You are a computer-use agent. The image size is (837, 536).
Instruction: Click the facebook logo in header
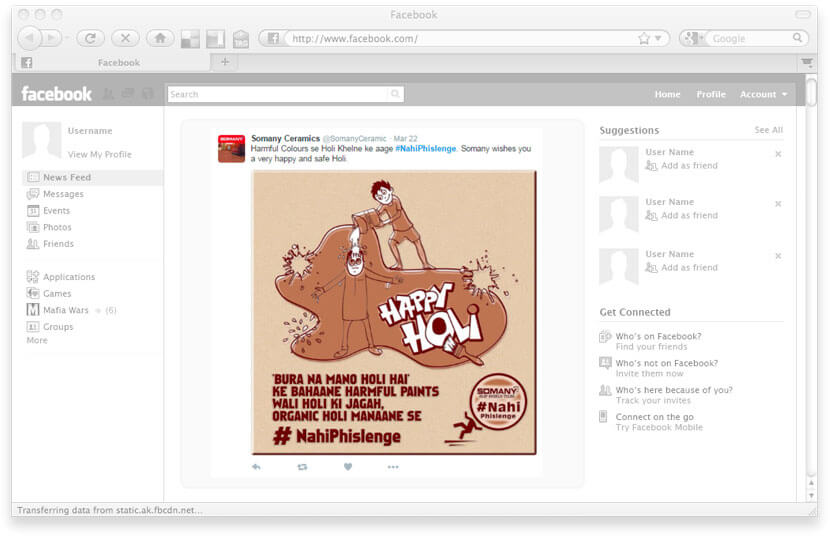tap(57, 94)
